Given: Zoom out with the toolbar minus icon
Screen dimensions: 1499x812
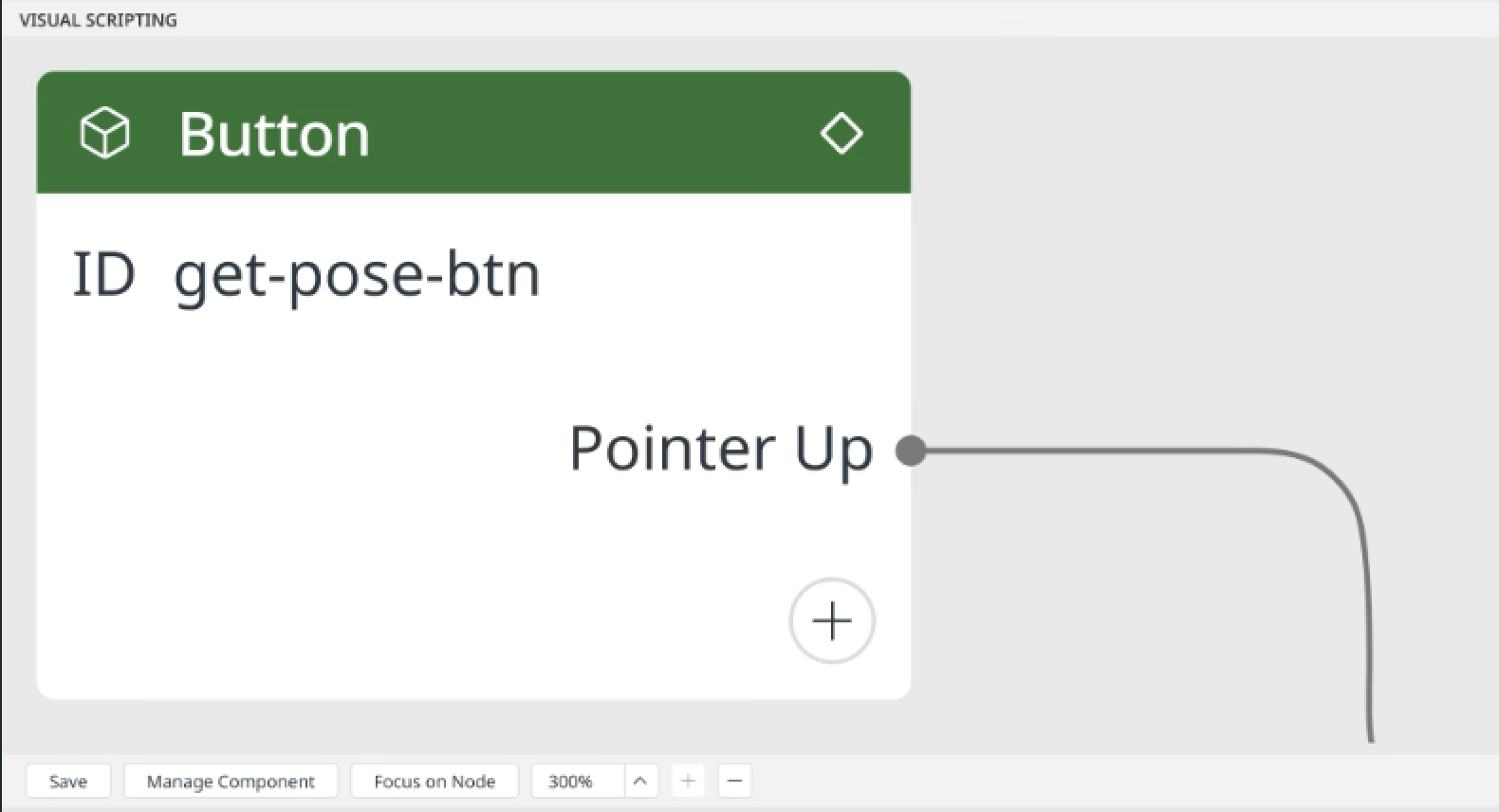Looking at the screenshot, I should 734,781.
